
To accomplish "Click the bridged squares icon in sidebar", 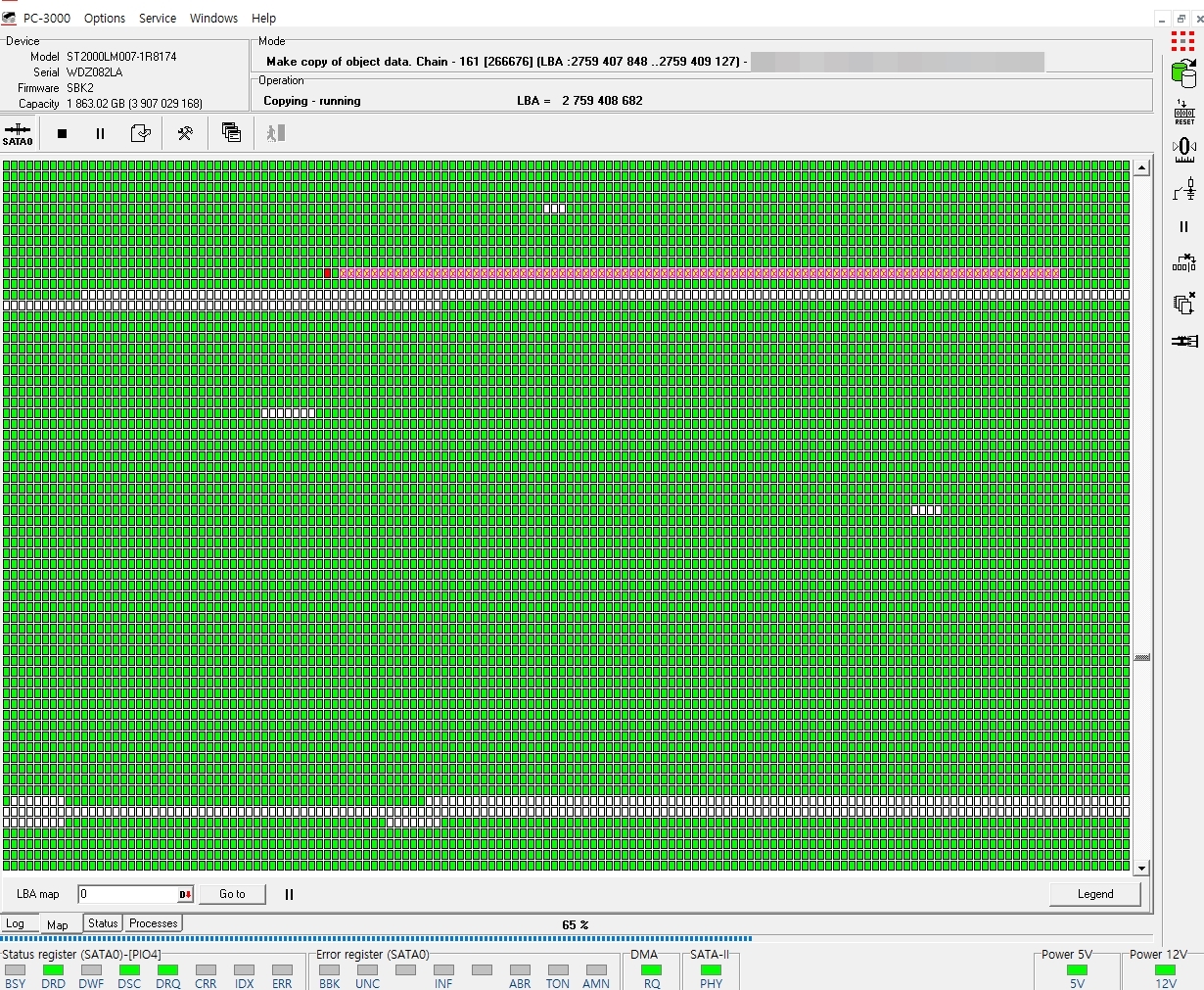I will [x=1184, y=263].
